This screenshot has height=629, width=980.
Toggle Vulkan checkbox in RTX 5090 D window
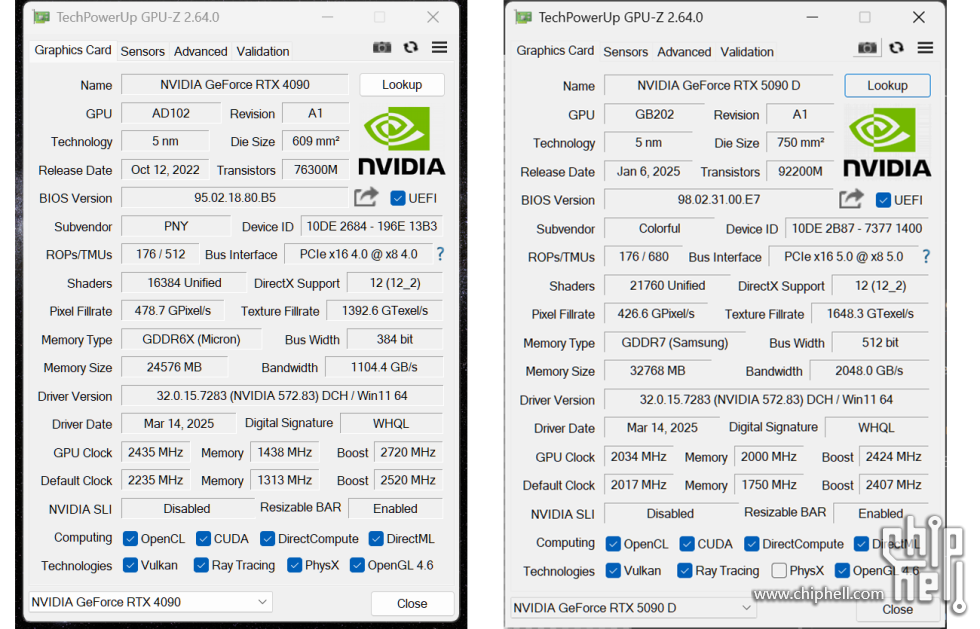[613, 570]
